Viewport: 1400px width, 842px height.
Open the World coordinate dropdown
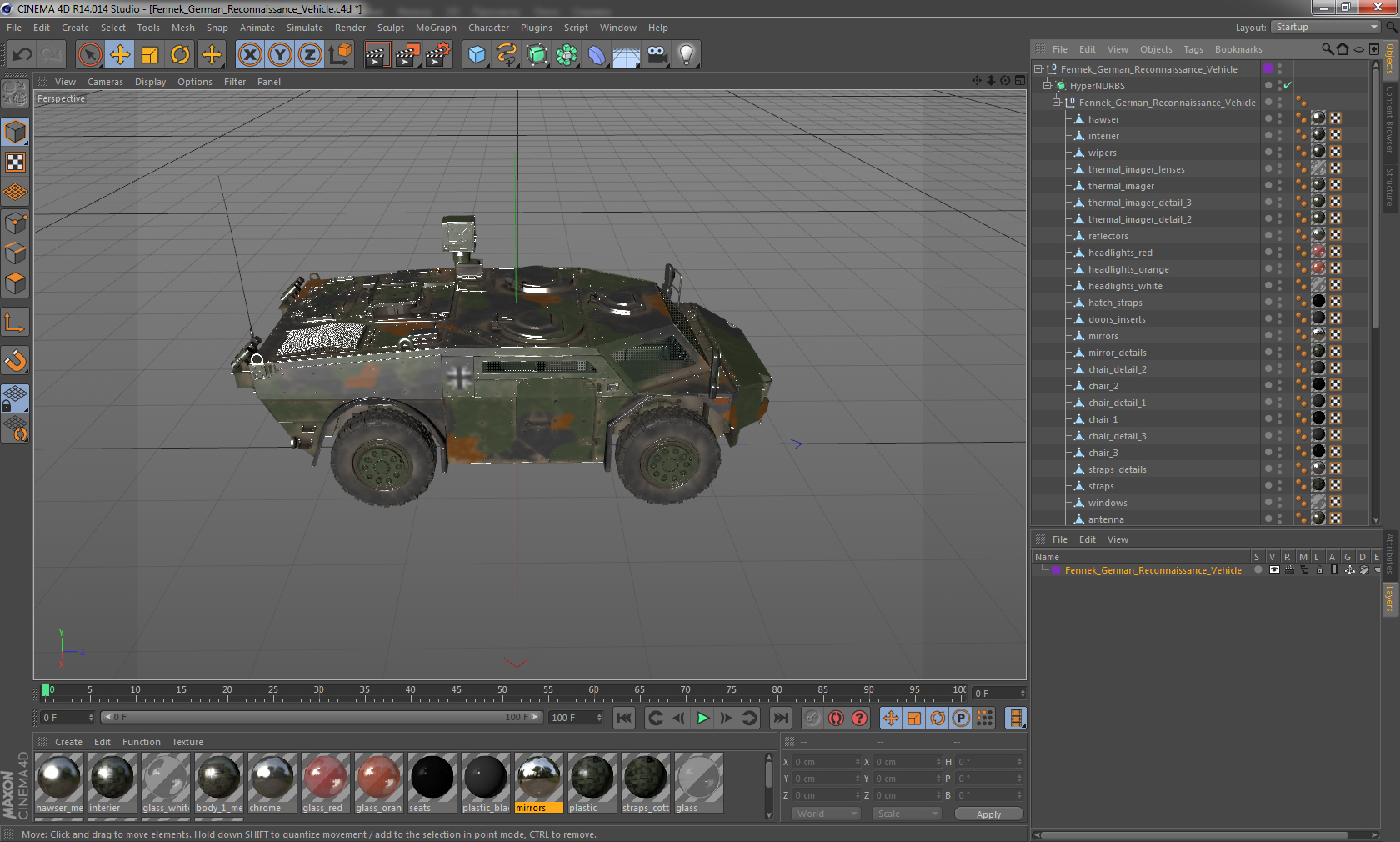[x=825, y=814]
